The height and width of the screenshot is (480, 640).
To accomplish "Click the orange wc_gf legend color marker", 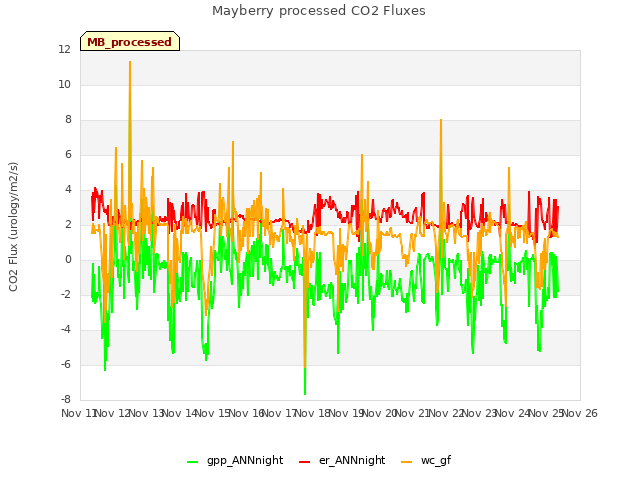I will [407, 462].
